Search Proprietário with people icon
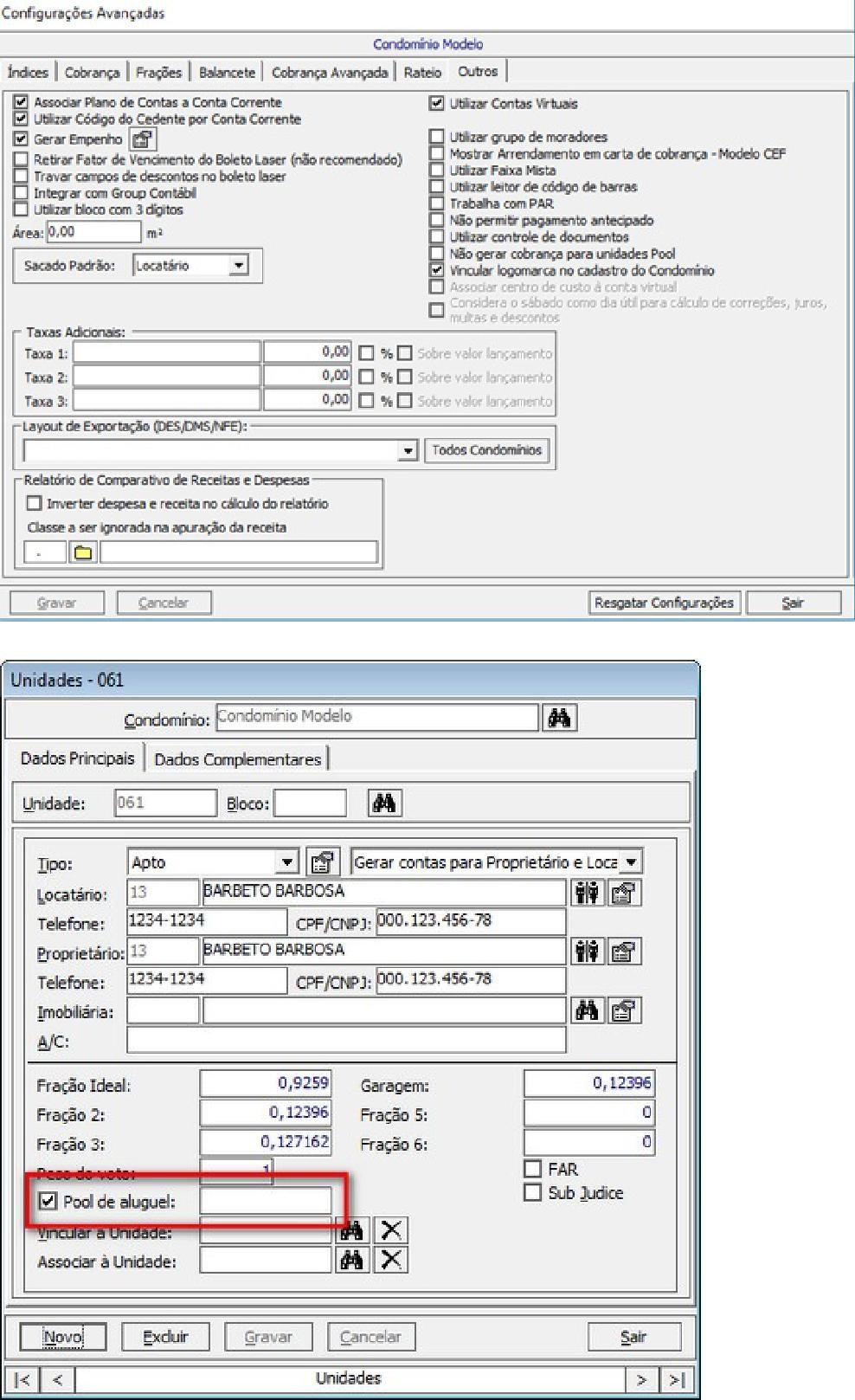This screenshot has height=1400, width=855. [588, 952]
